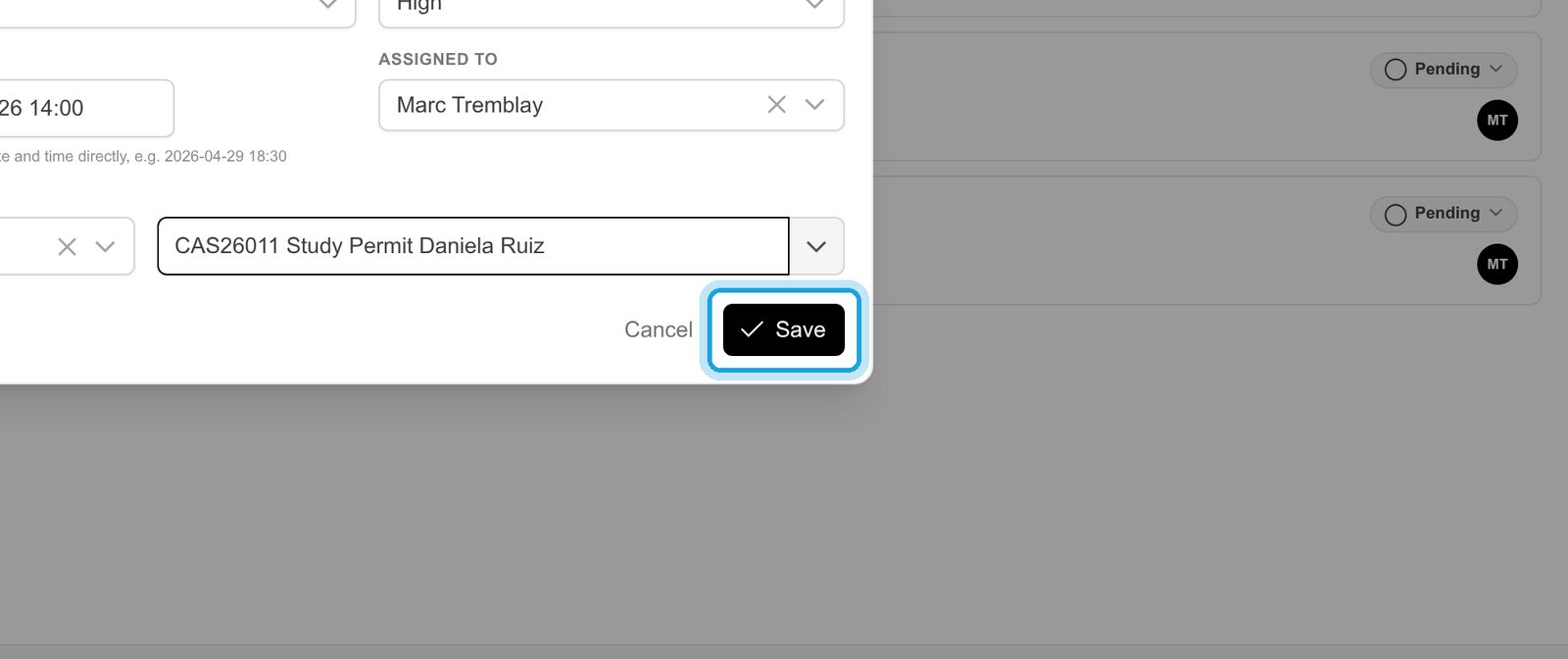Focus the CAS26011 Study Permit Daniela Ruiz input
Image resolution: width=1568 pixels, height=659 pixels.
pos(473,246)
